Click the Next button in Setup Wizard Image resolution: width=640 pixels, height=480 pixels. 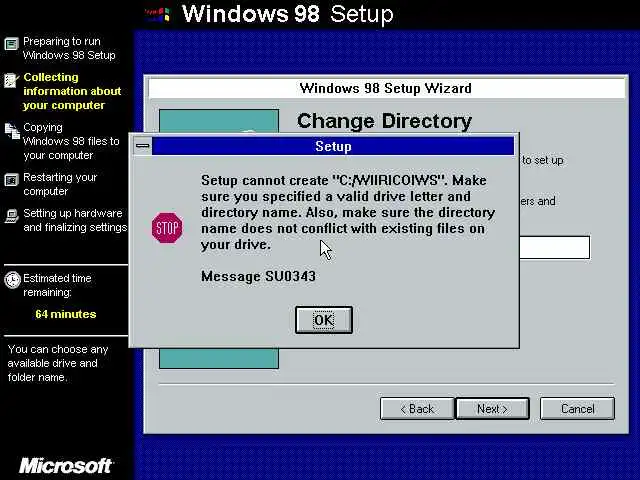pos(492,409)
